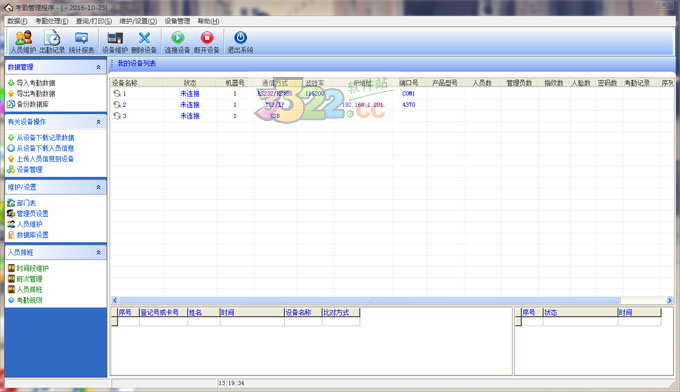Open the 考勤处理 menu
Screen dimensions: 680x392
click(x=52, y=21)
